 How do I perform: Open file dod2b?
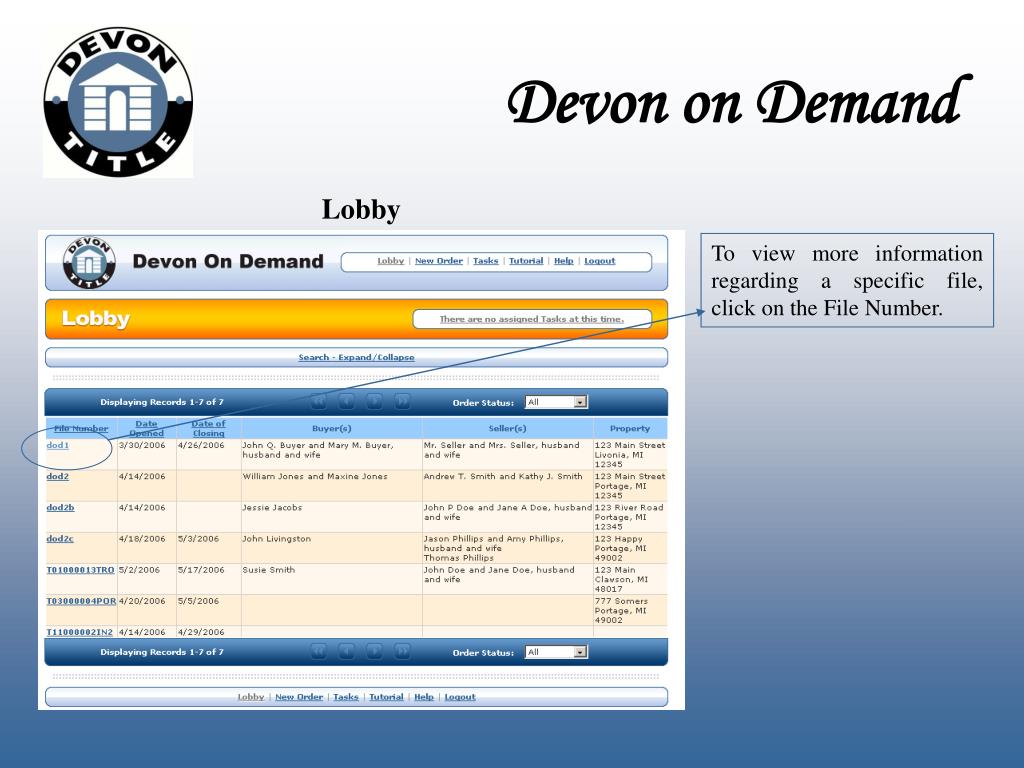click(x=60, y=507)
